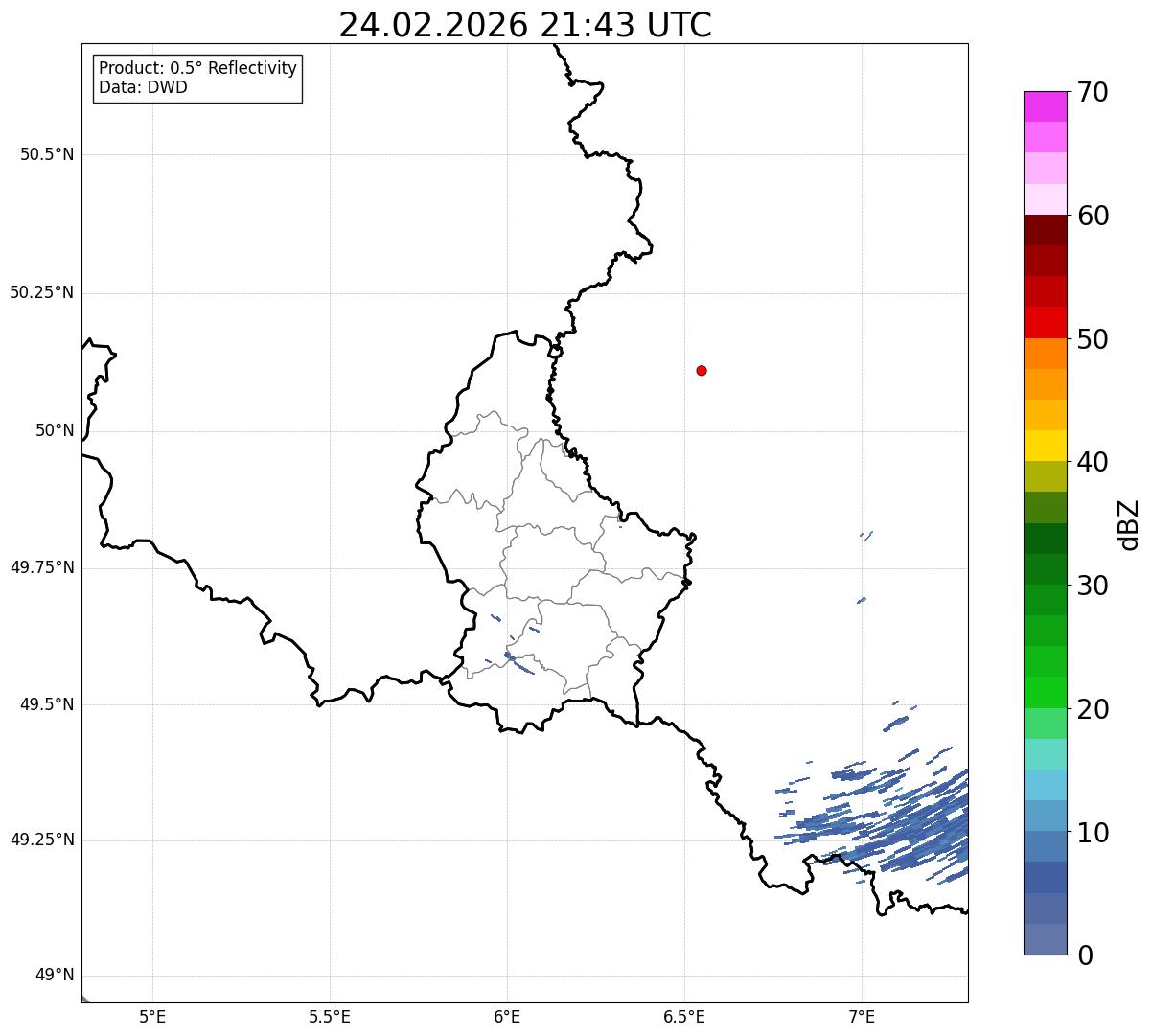Click the title 24.02.2026 21:43 UTC
The height and width of the screenshot is (1036, 1152).
[525, 25]
